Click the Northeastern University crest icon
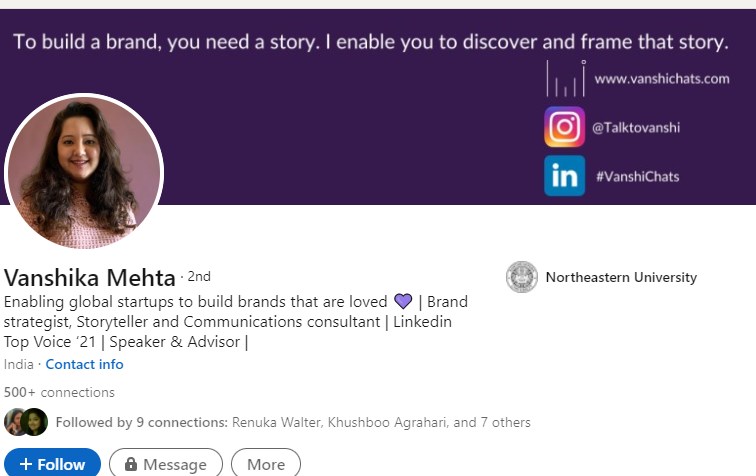 [522, 277]
